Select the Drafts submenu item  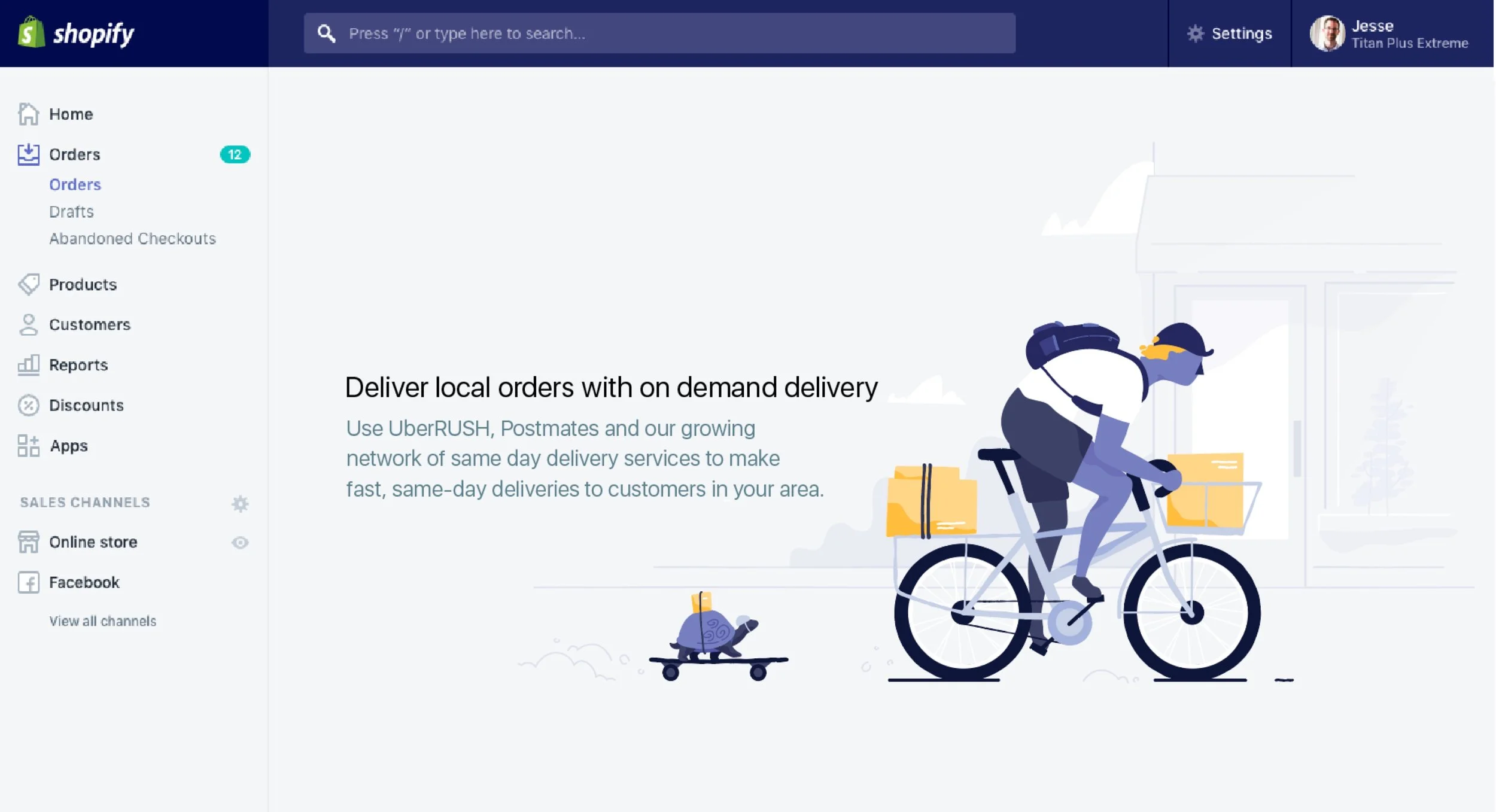click(71, 211)
